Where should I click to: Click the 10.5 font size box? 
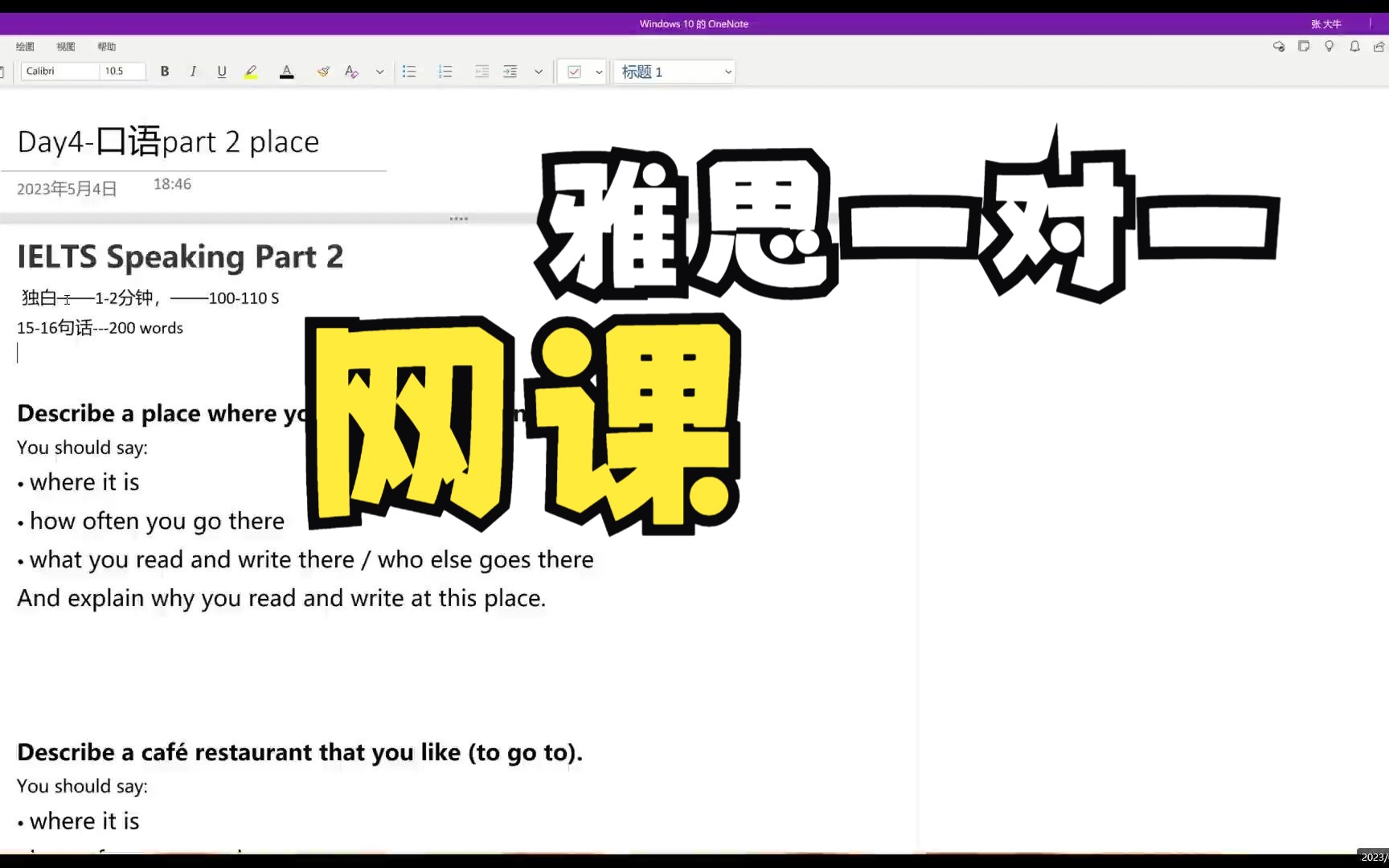coord(122,71)
